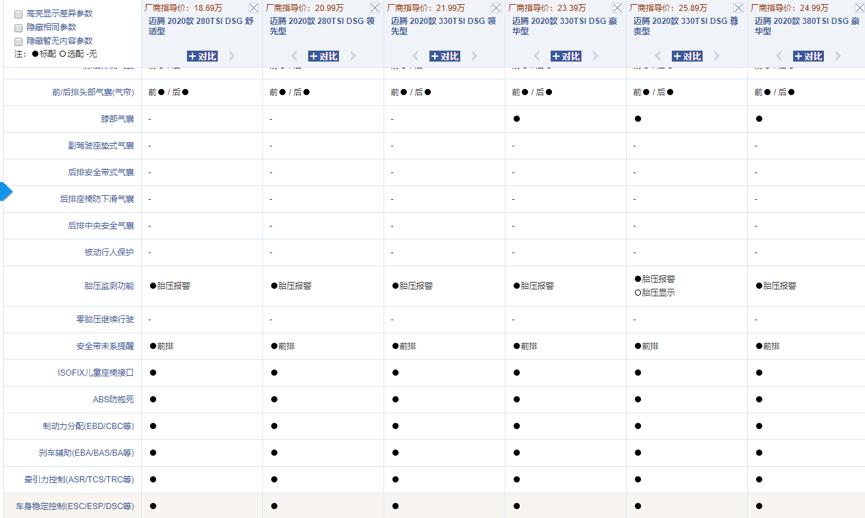The height and width of the screenshot is (518, 865).
Task: Click the 后排中央安全气囊 row label
Action: [101, 226]
